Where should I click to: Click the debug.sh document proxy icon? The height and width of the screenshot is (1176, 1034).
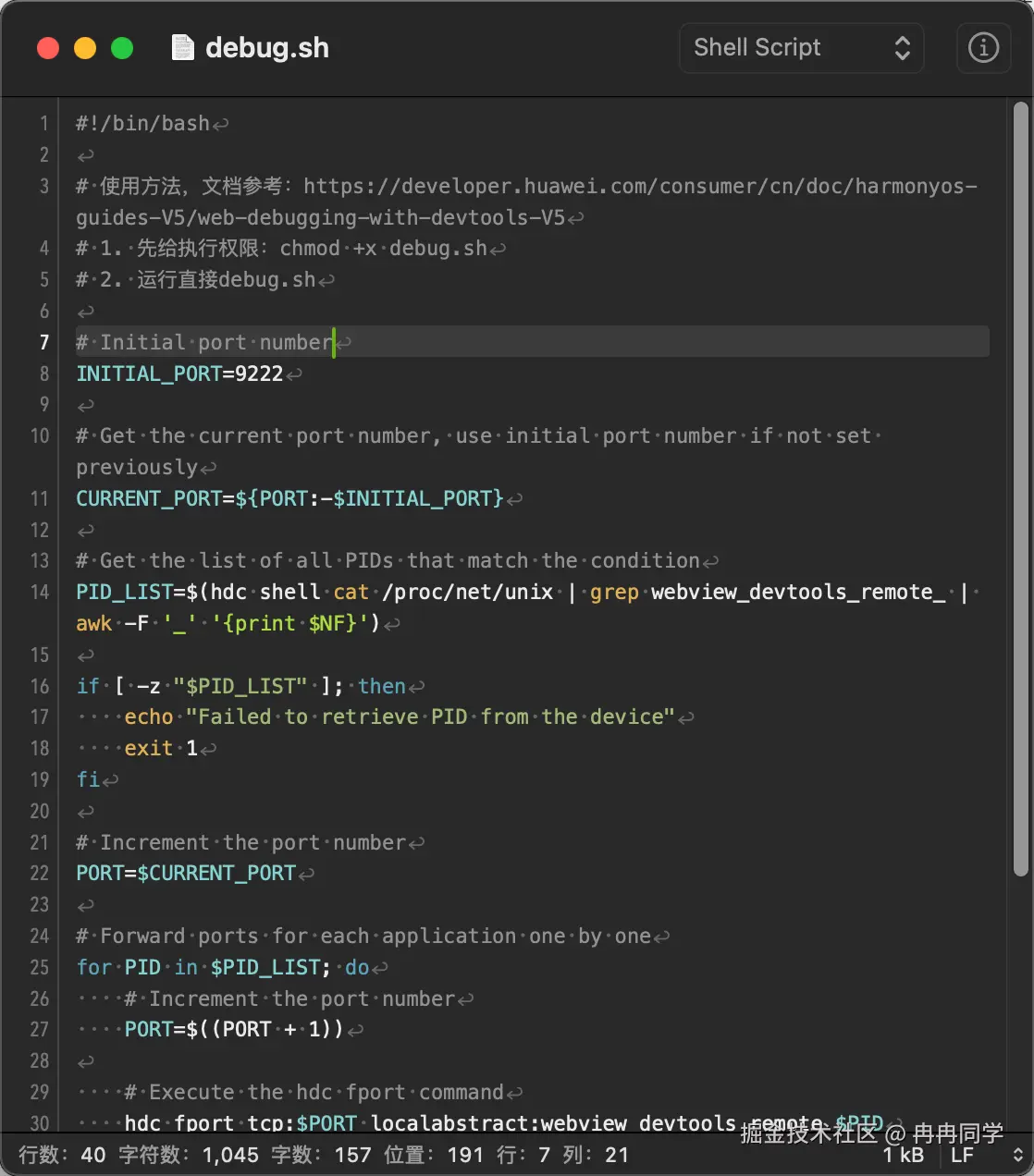tap(183, 47)
